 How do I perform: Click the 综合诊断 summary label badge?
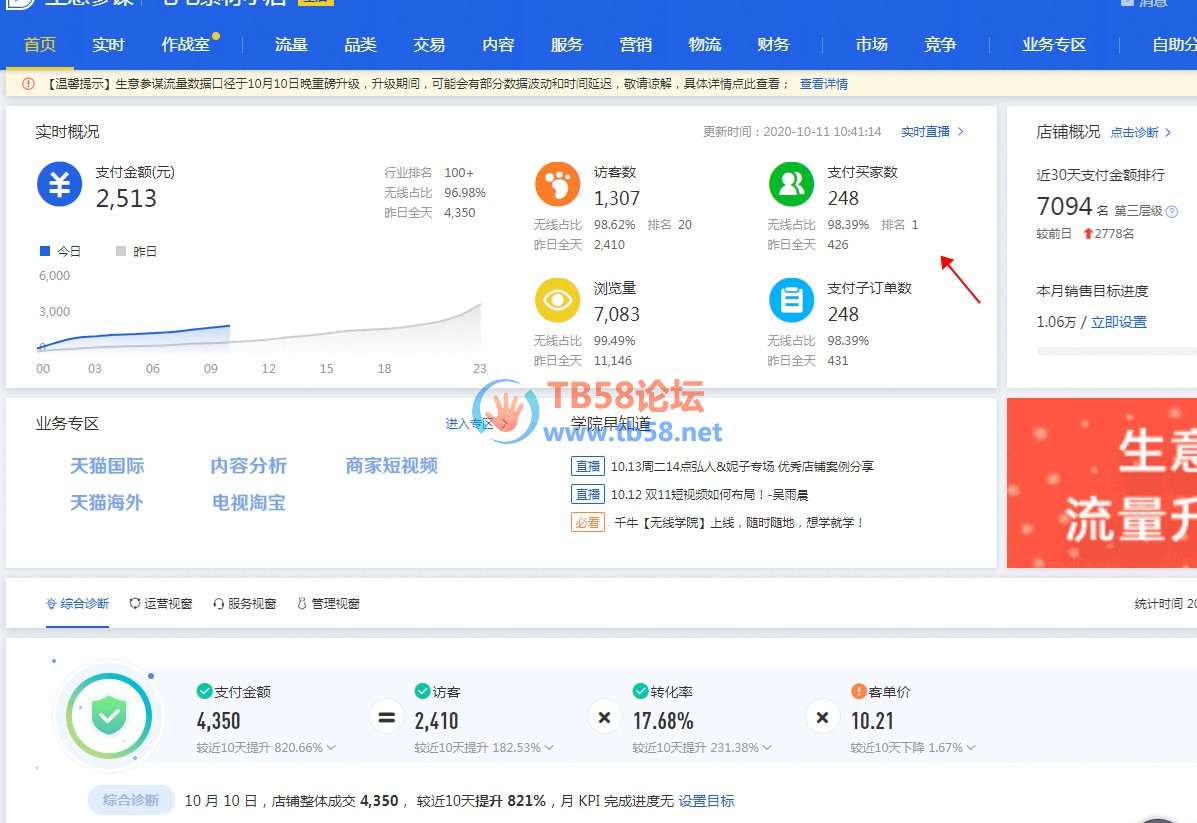click(131, 800)
